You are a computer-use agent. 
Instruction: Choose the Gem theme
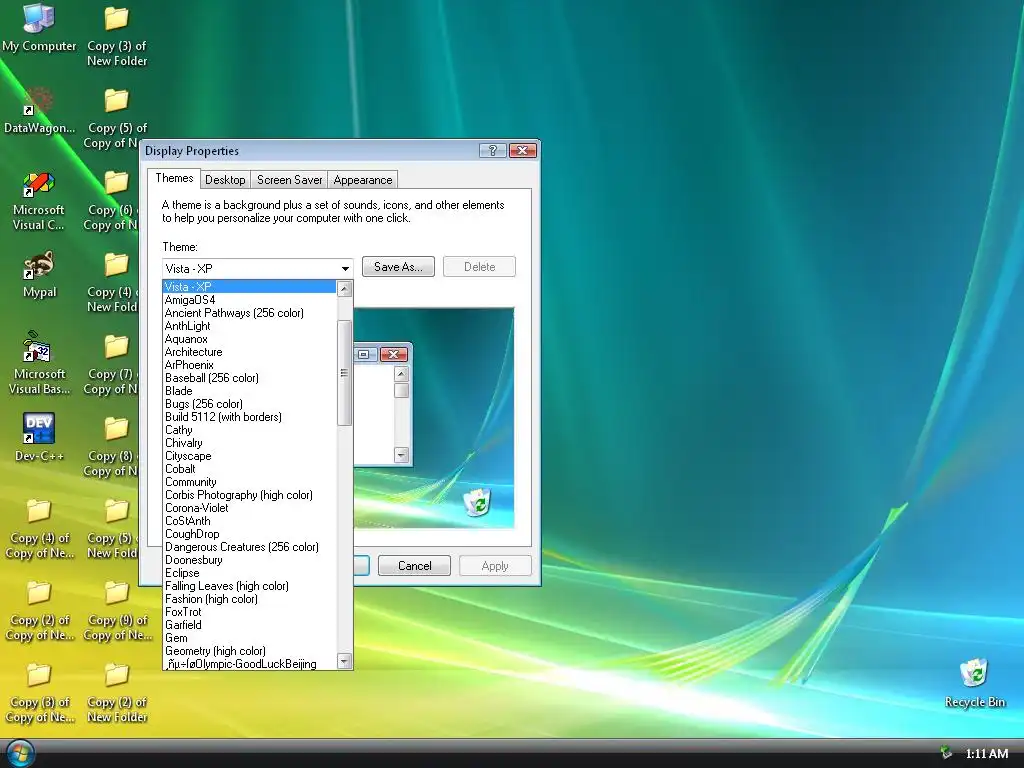click(249, 638)
